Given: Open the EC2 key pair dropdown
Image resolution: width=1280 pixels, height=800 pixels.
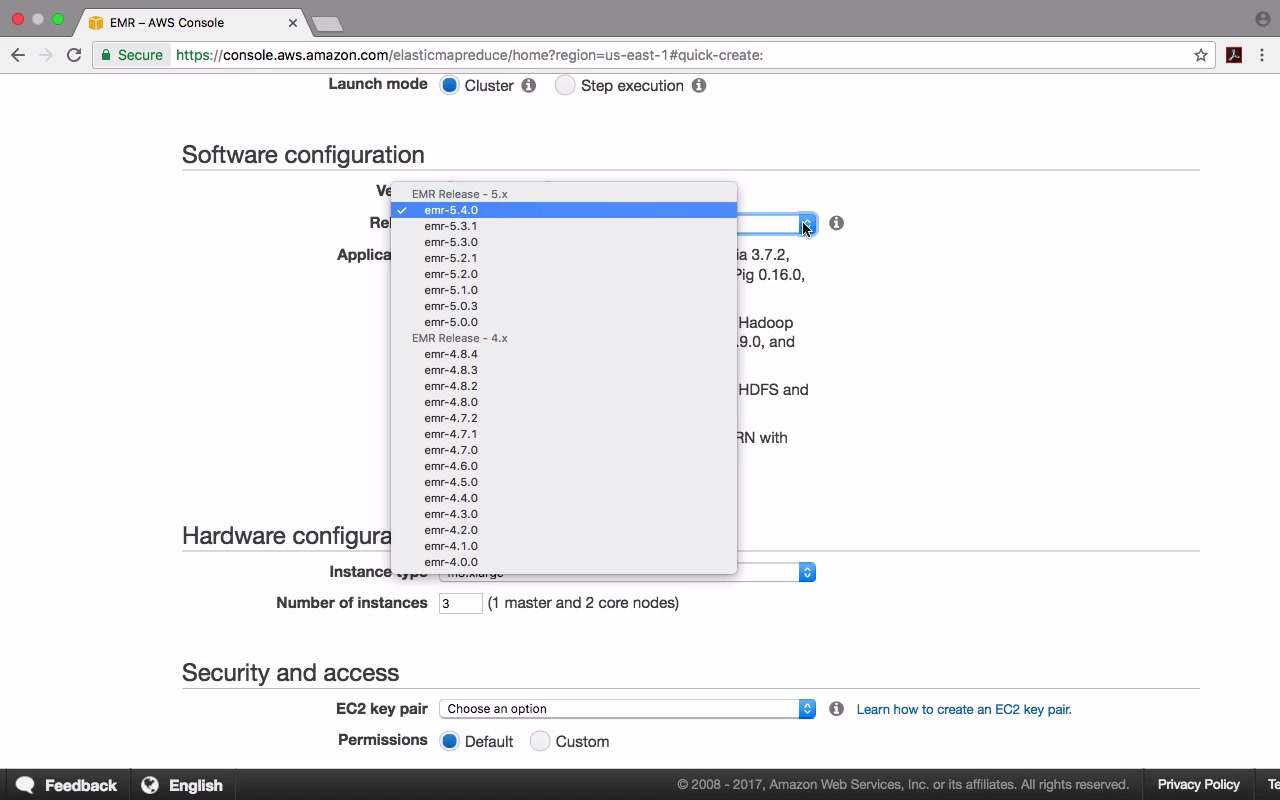Looking at the screenshot, I should point(627,709).
